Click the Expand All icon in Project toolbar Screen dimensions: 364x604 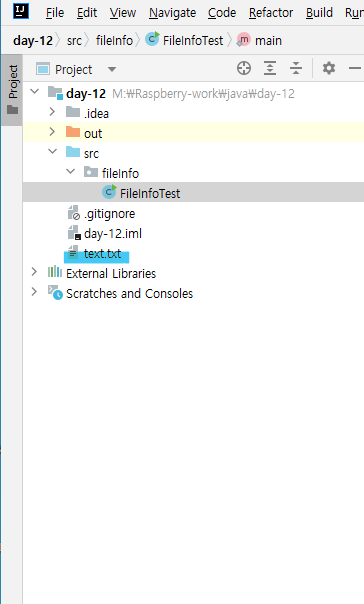pyautogui.click(x=270, y=68)
